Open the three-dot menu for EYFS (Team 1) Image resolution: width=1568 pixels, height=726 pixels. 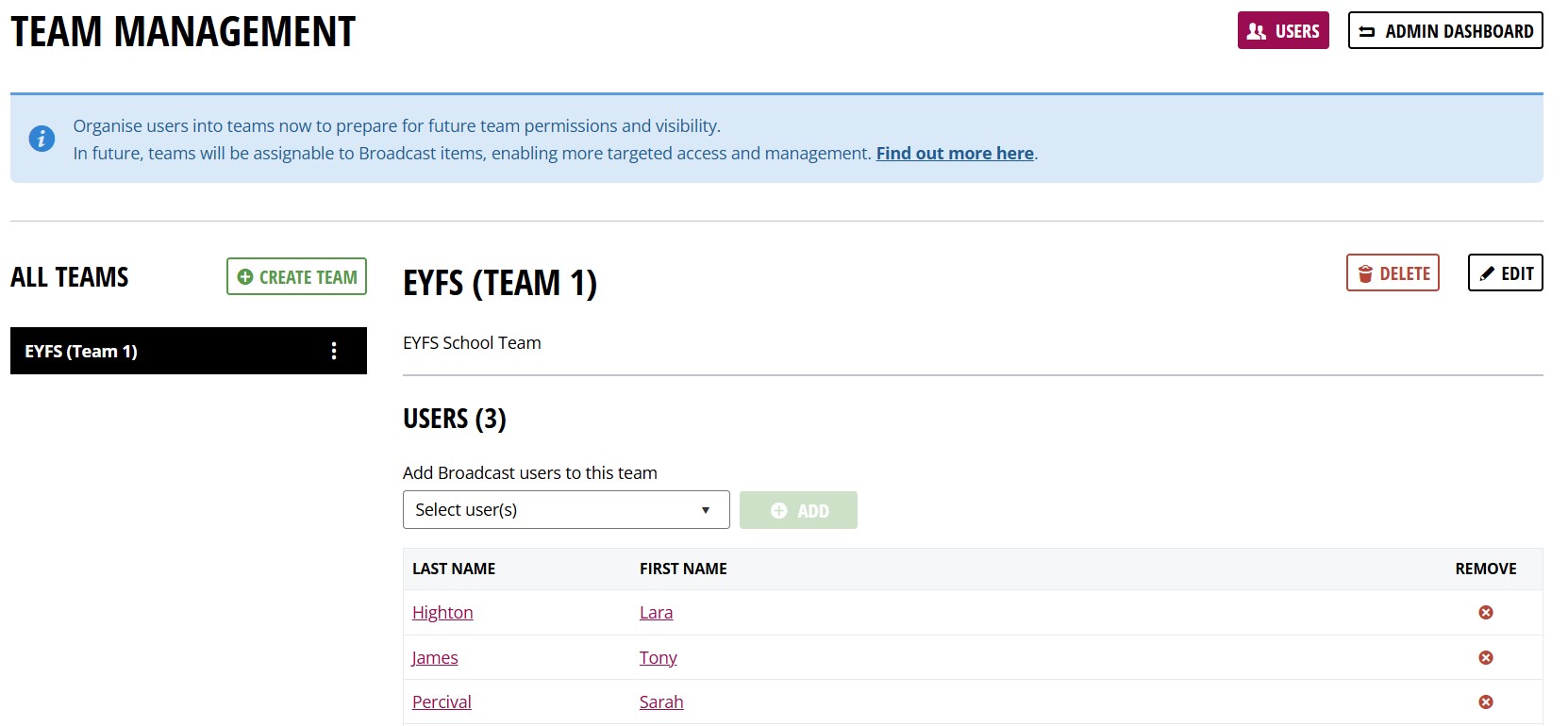[334, 352]
